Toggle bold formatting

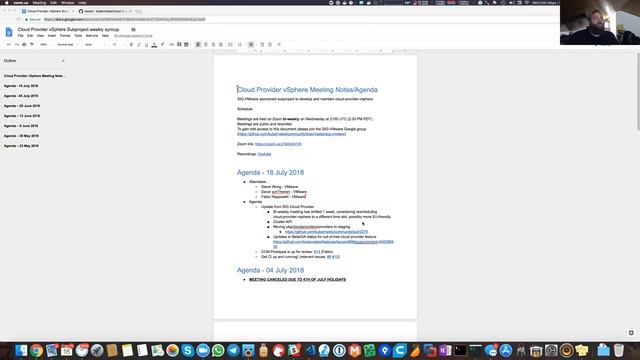pyautogui.click(x=131, y=44)
